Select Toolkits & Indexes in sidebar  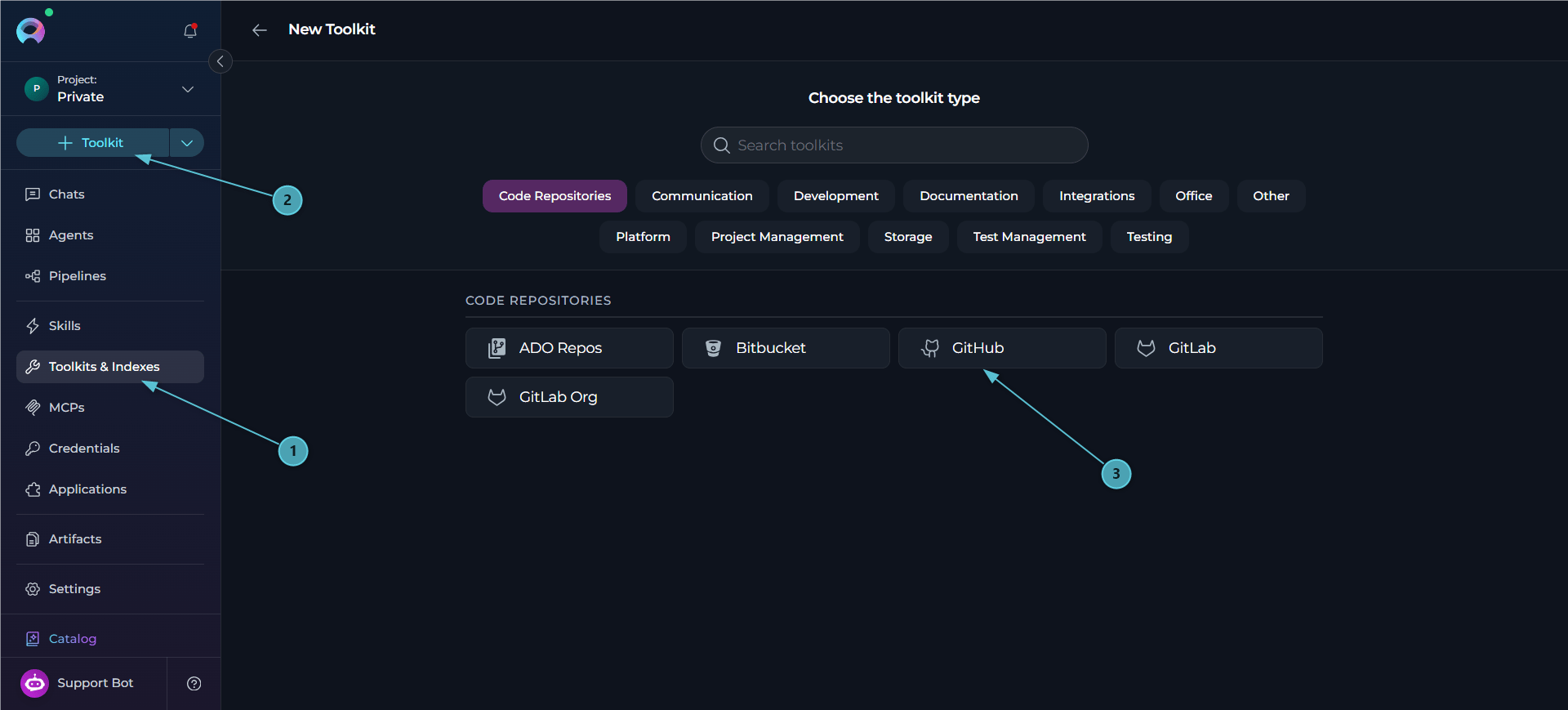pyautogui.click(x=110, y=367)
